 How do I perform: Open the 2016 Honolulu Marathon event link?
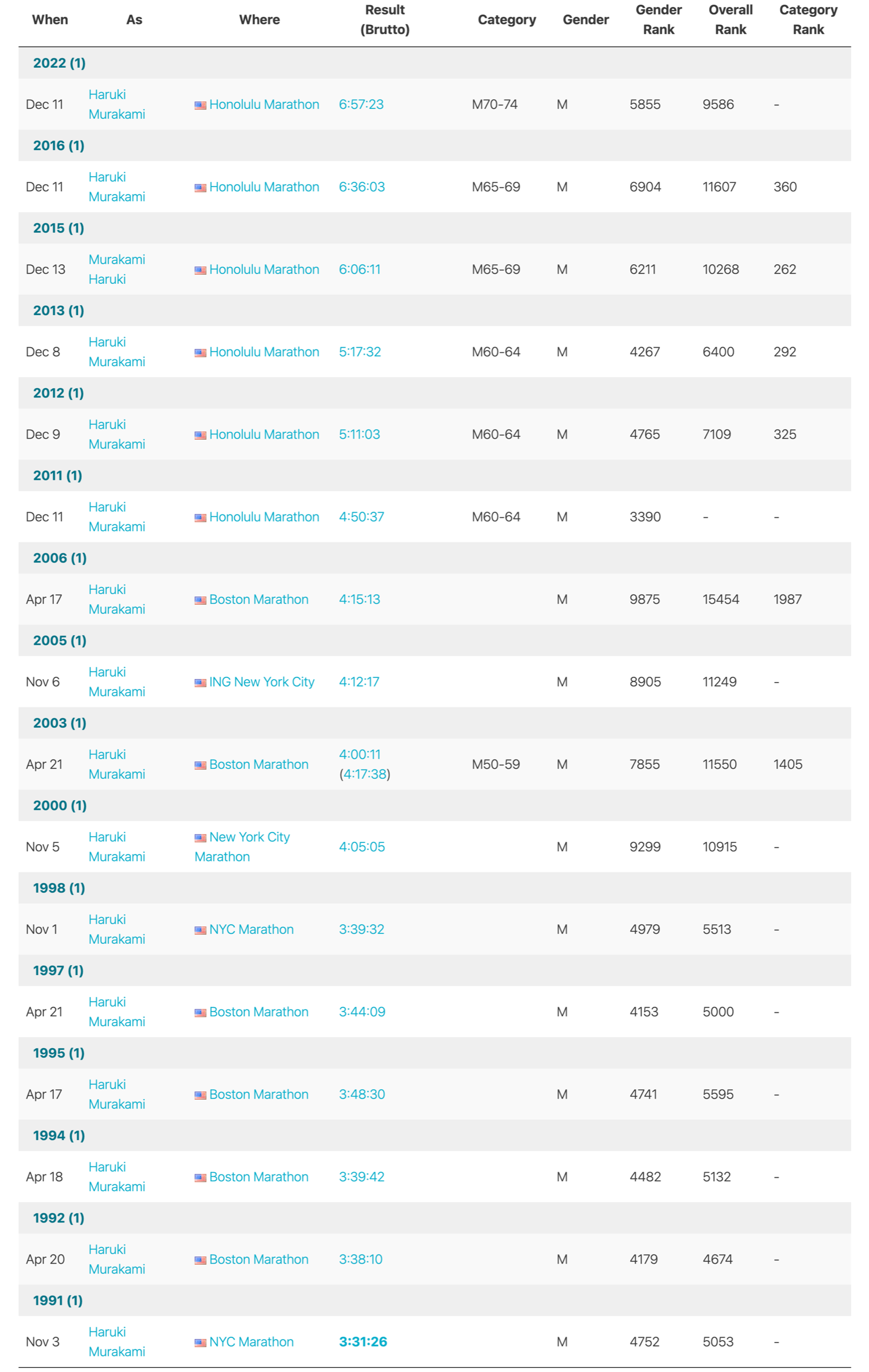pyautogui.click(x=264, y=187)
